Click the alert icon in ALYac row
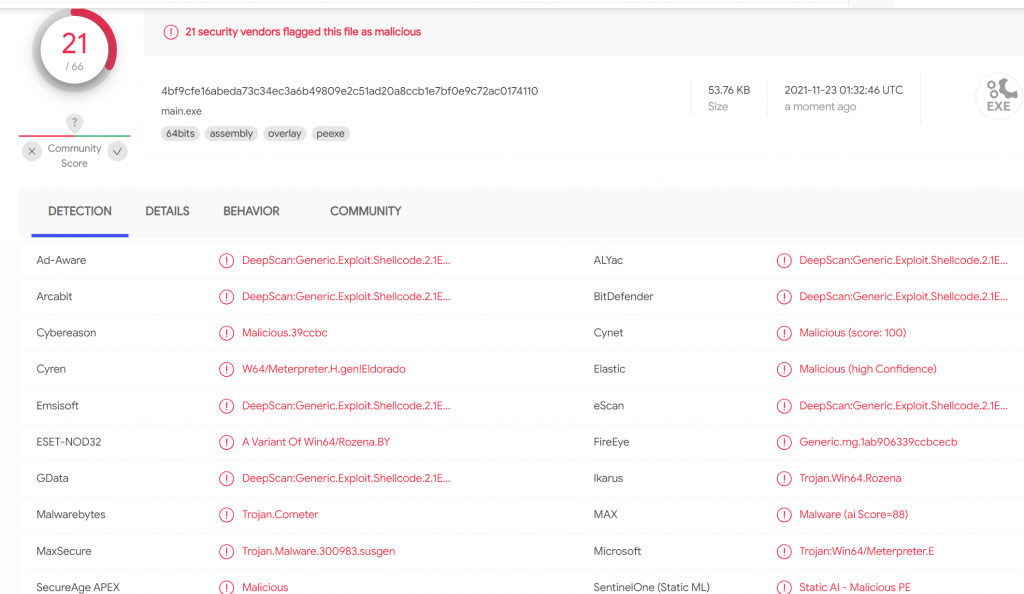The height and width of the screenshot is (594, 1024). click(x=784, y=260)
